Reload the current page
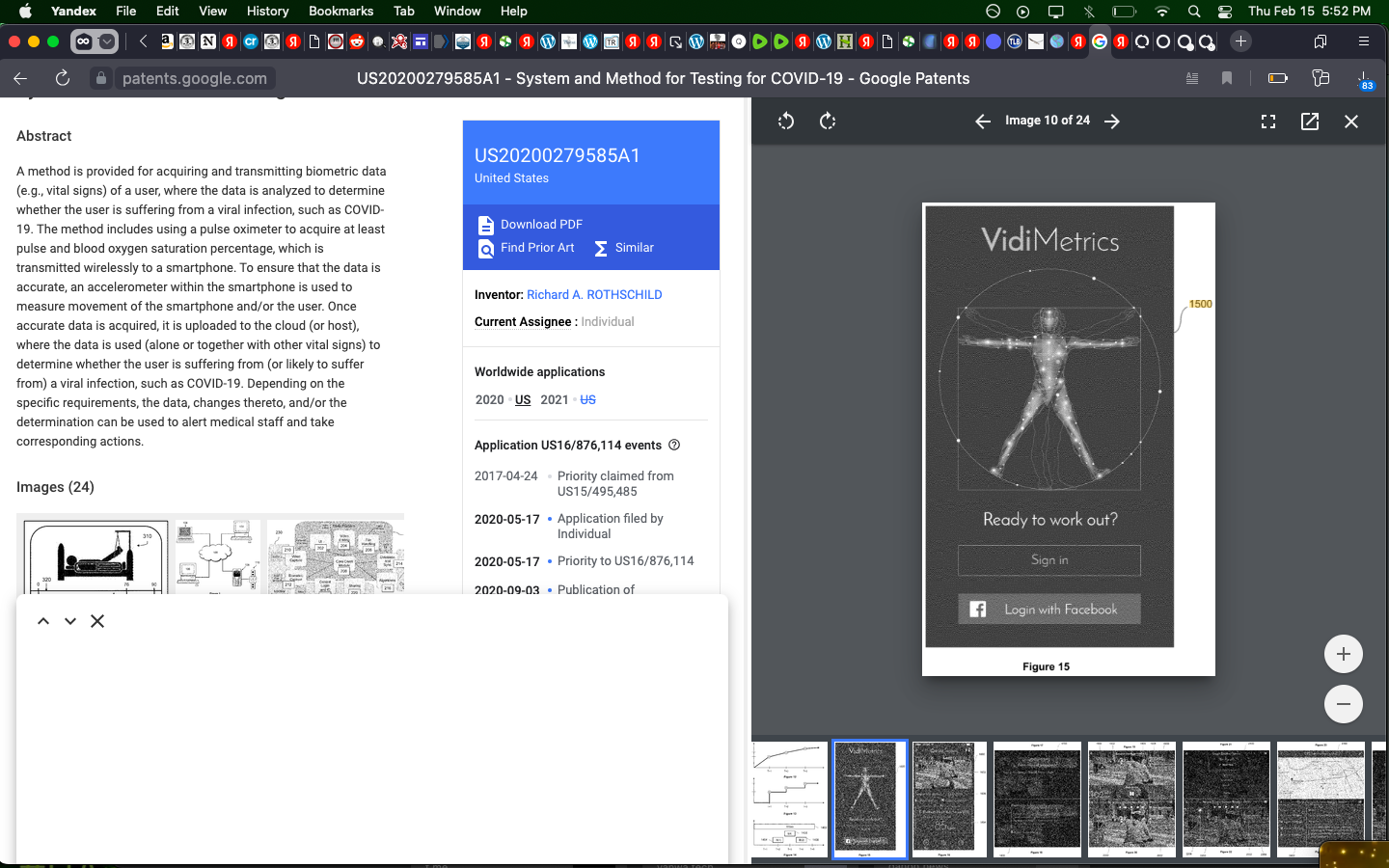This screenshot has width=1389, height=868. pos(63,78)
